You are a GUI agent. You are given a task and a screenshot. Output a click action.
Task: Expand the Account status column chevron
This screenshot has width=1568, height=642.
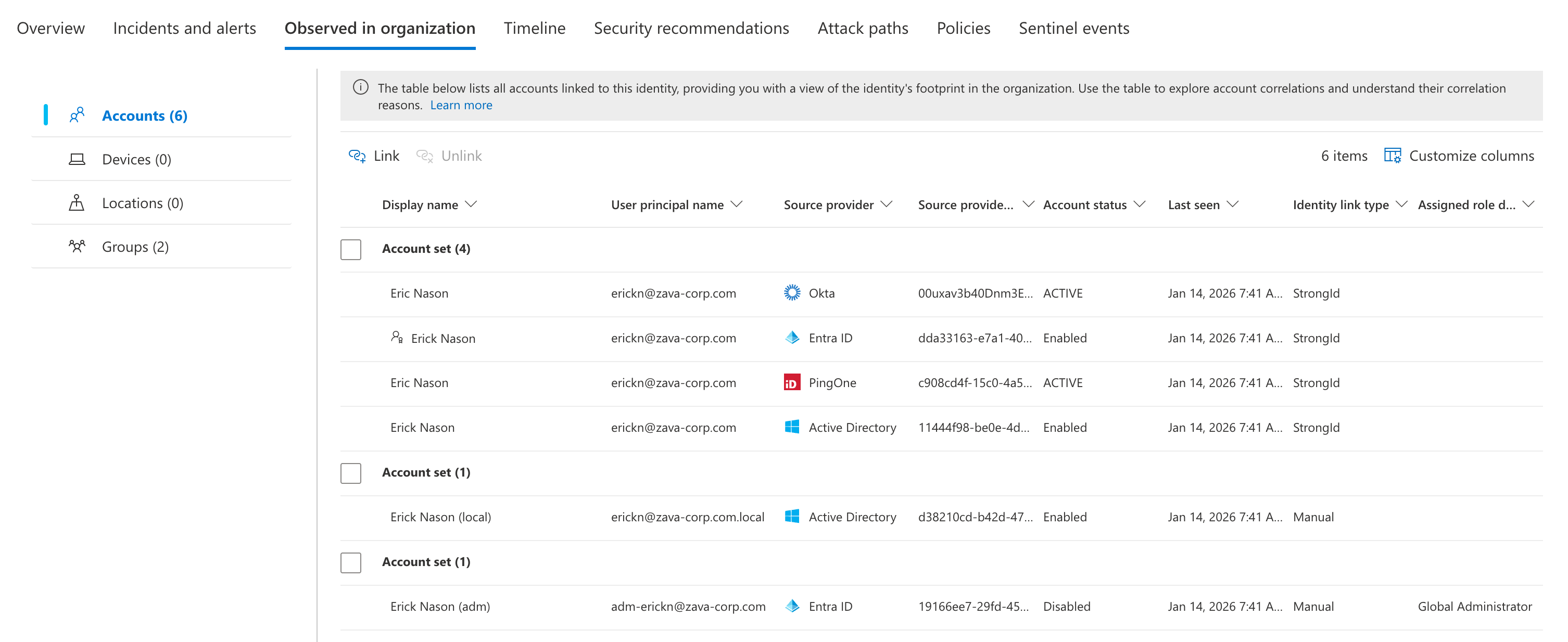click(x=1140, y=204)
